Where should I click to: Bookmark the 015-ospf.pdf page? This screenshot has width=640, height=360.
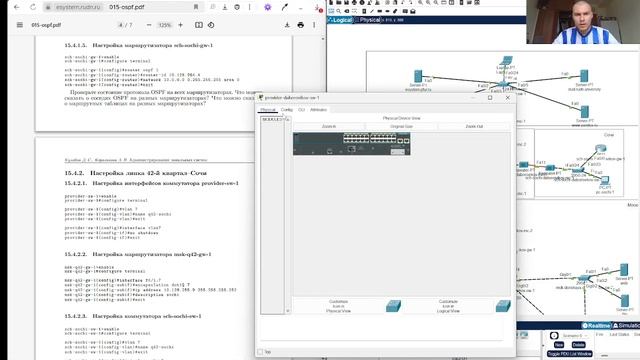(x=196, y=7)
